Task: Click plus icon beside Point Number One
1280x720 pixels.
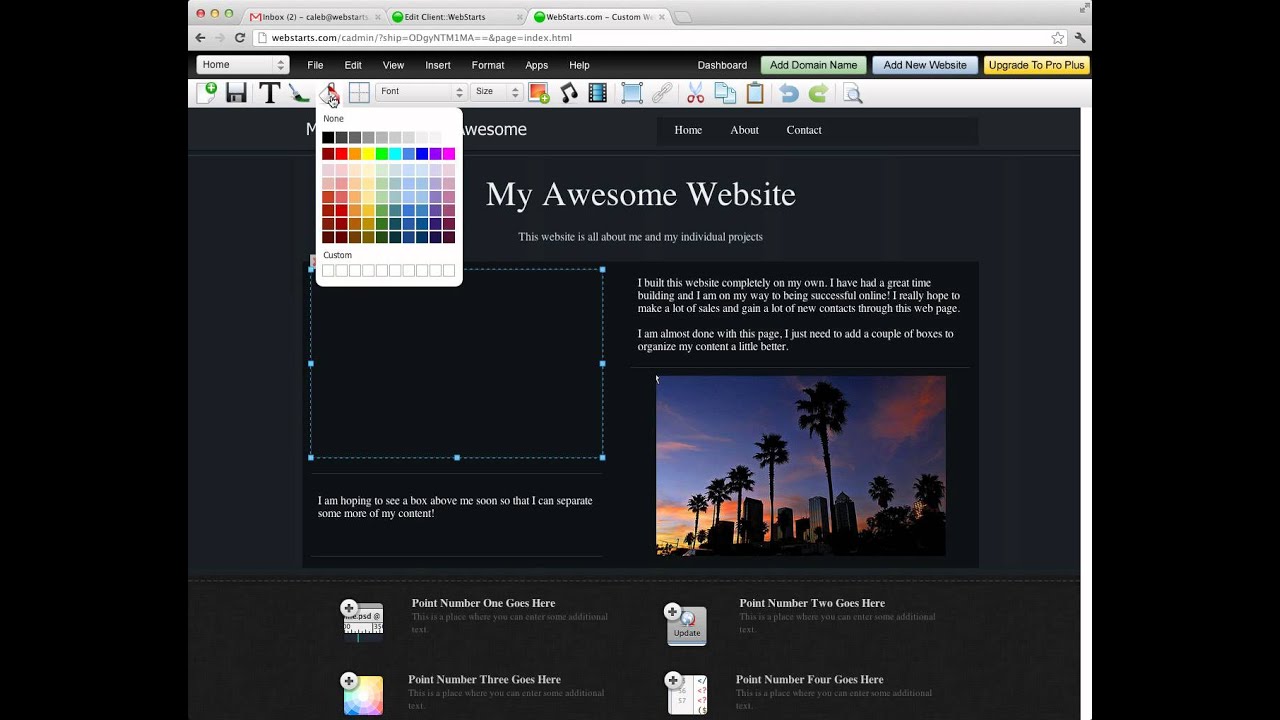Action: pyautogui.click(x=348, y=608)
